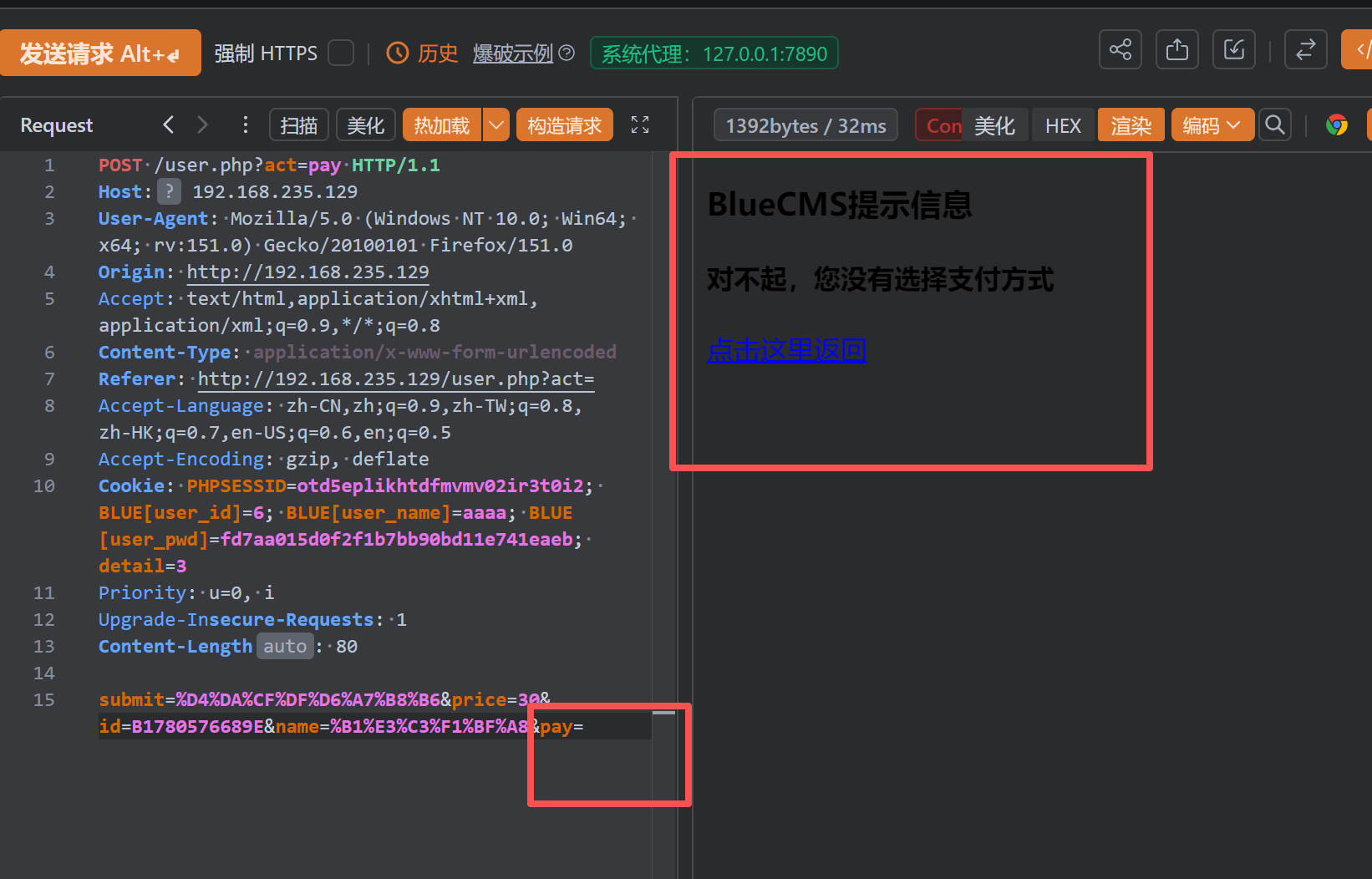Click the auto tag beside Content-Length
The width and height of the screenshot is (1372, 879).
pos(285,646)
